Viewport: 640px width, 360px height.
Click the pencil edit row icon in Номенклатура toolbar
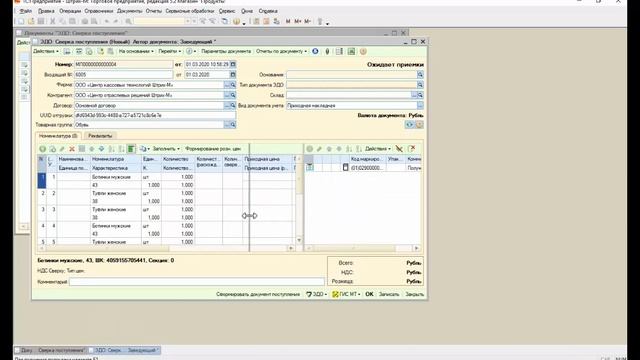62,149
